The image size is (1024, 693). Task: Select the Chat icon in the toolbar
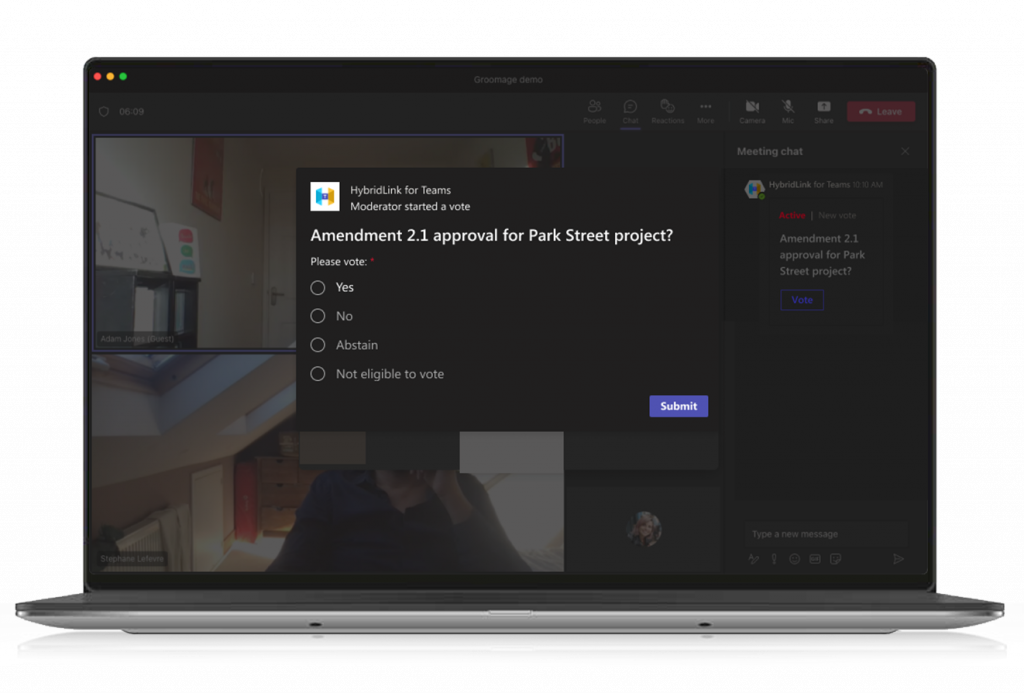[x=630, y=110]
